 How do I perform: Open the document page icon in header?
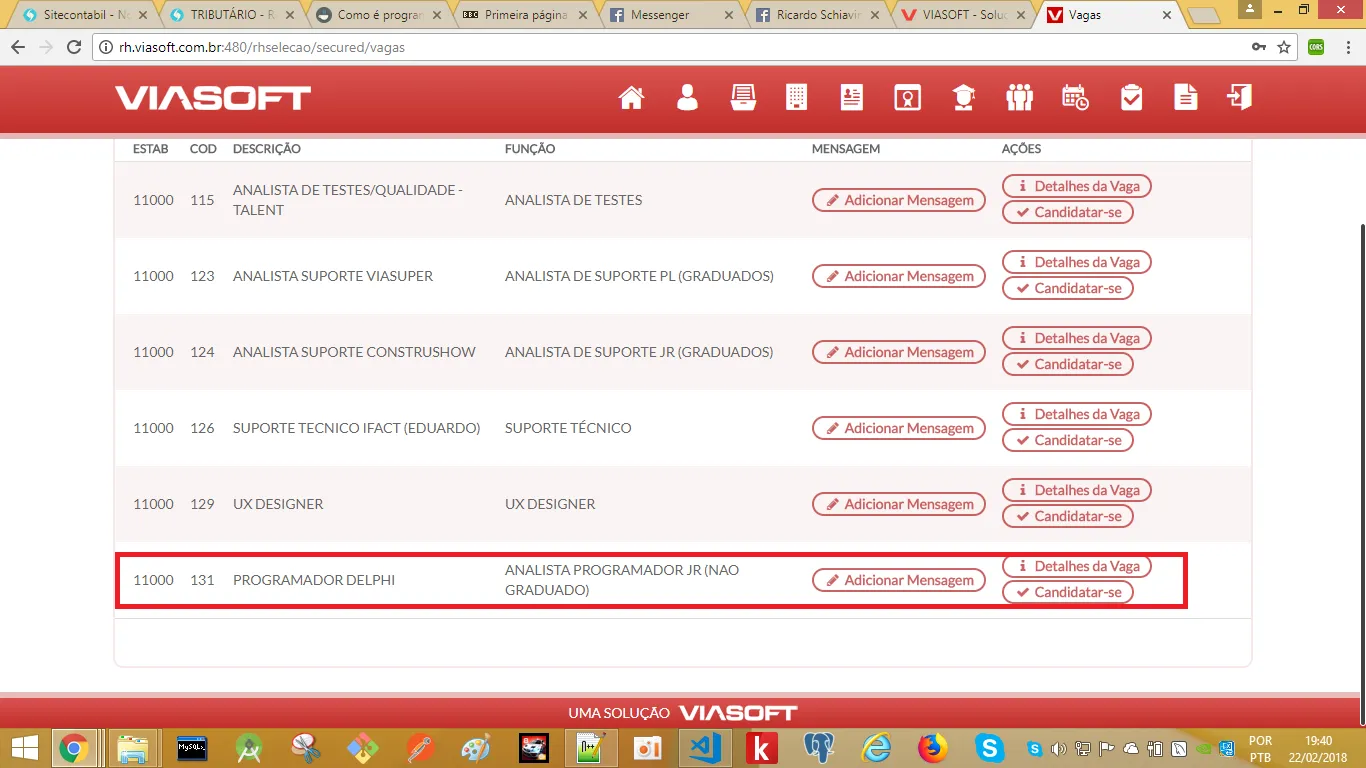[1185, 97]
